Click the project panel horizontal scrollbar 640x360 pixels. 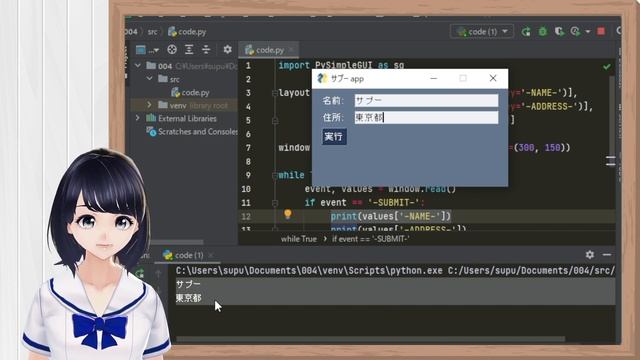click(176, 242)
